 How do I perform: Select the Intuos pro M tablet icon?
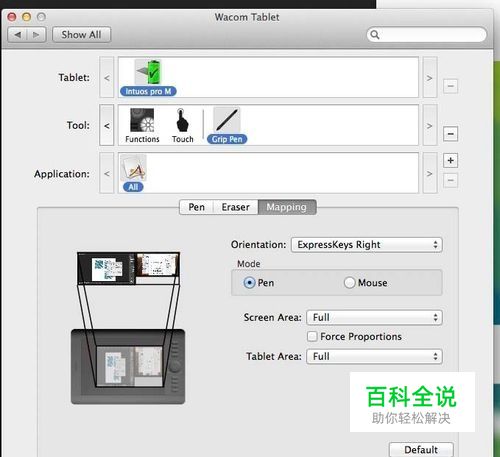[x=148, y=72]
